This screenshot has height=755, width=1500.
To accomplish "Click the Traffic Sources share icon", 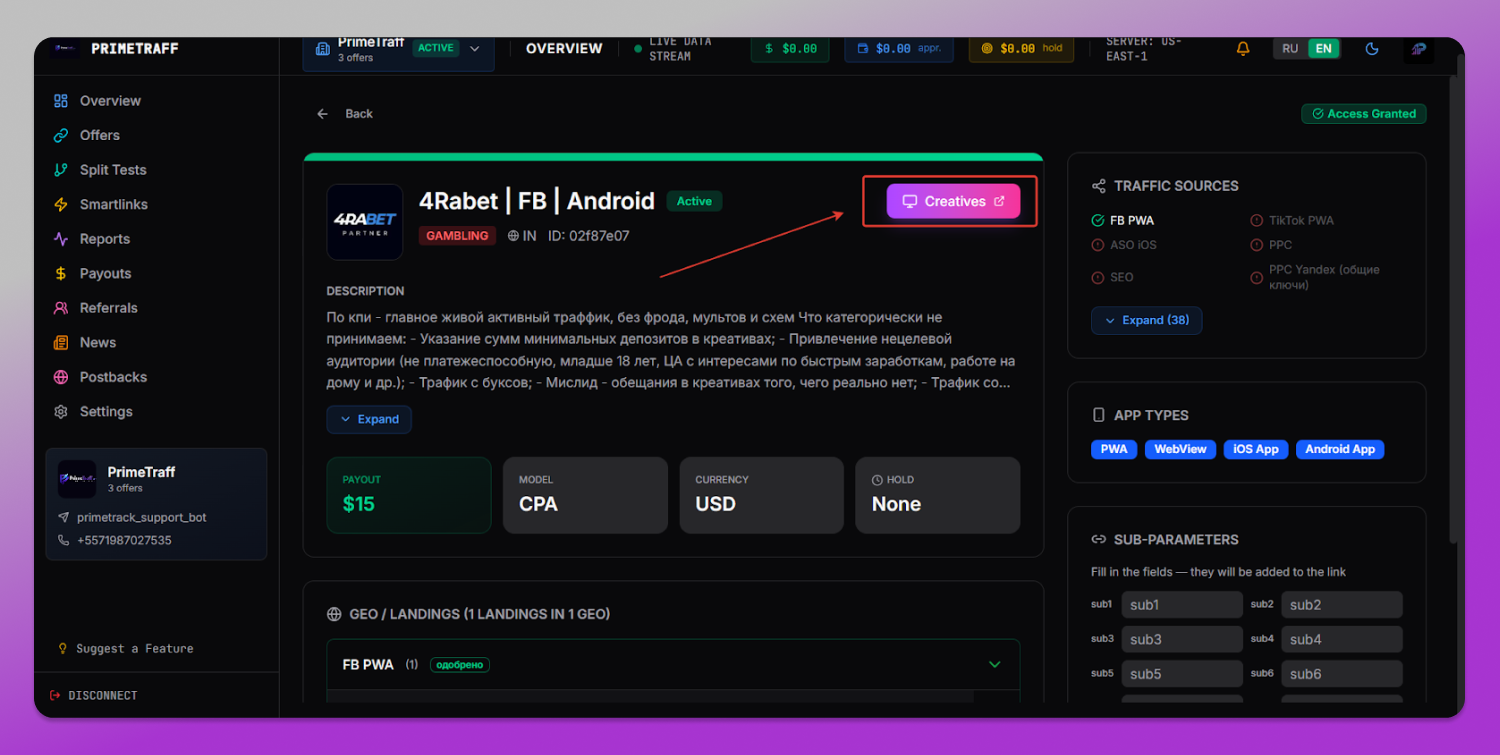I will point(1099,186).
